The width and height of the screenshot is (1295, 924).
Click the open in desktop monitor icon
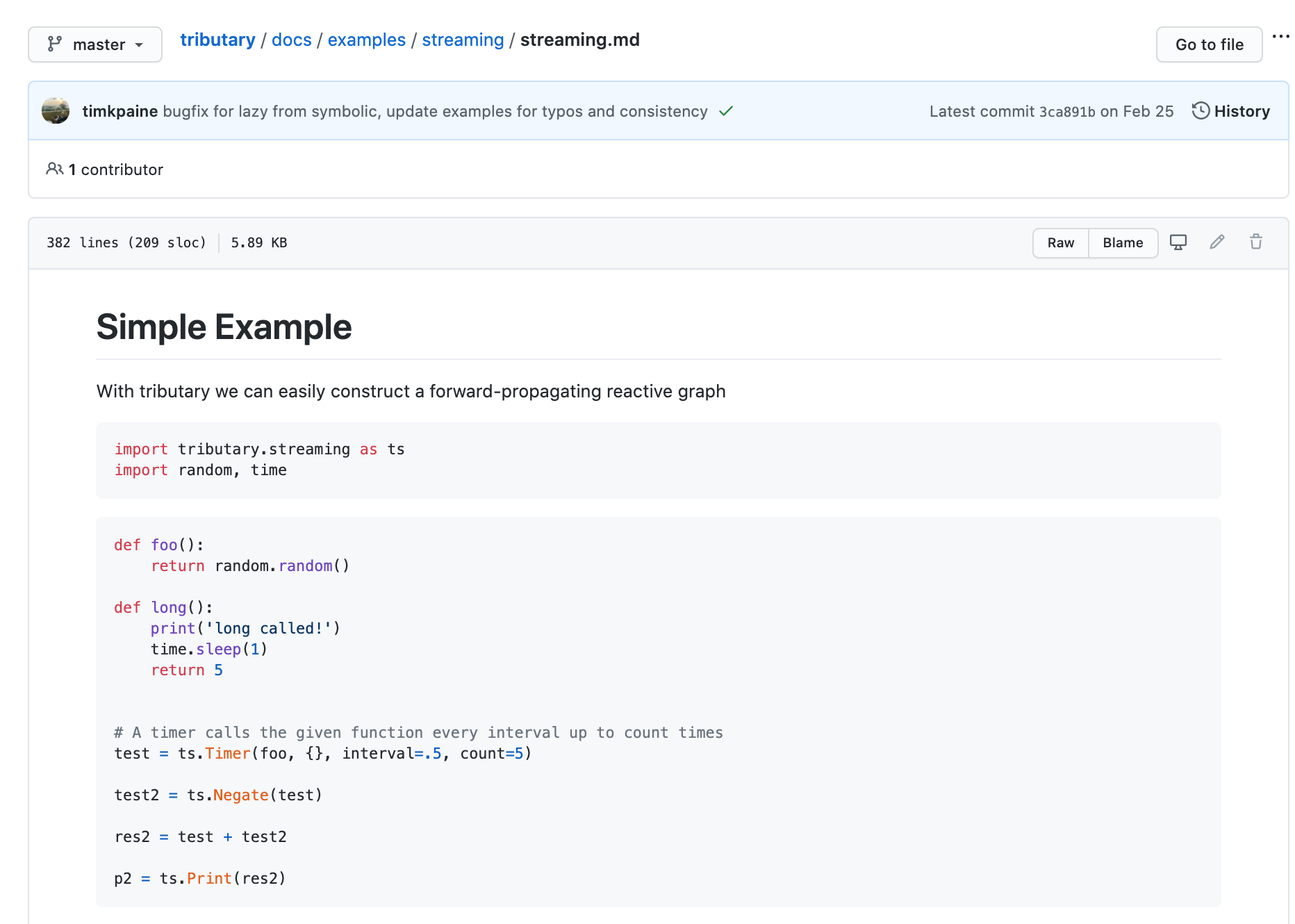[1178, 242]
